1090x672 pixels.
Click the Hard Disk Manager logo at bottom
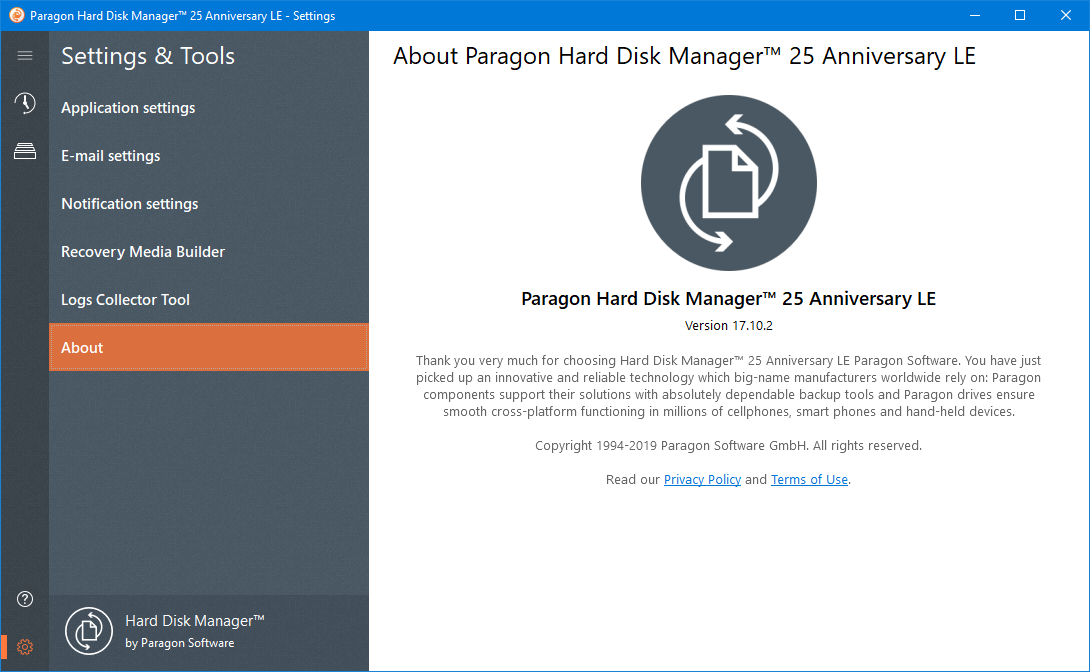pos(89,631)
